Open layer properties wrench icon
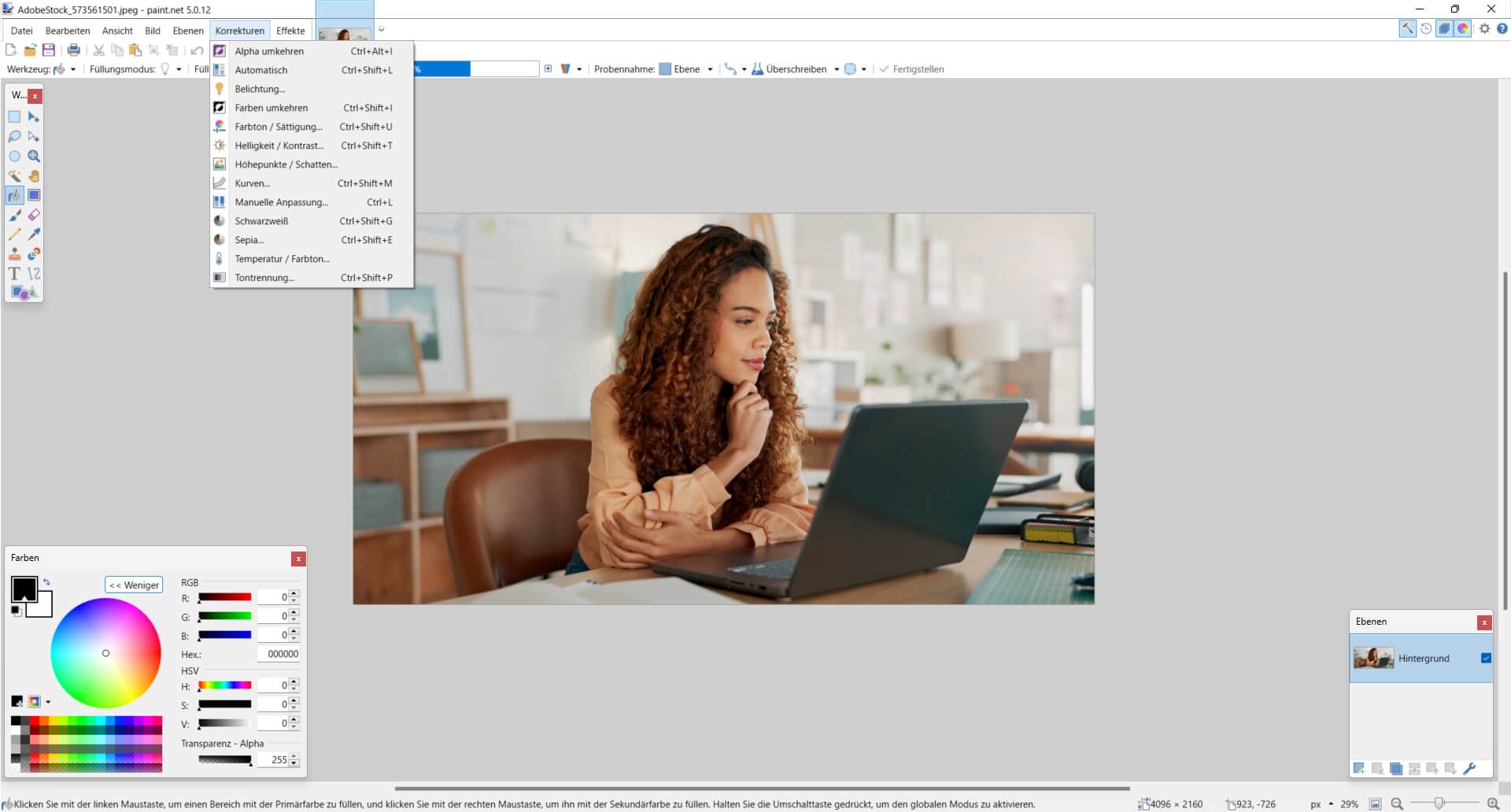Image resolution: width=1511 pixels, height=812 pixels. [x=1469, y=769]
